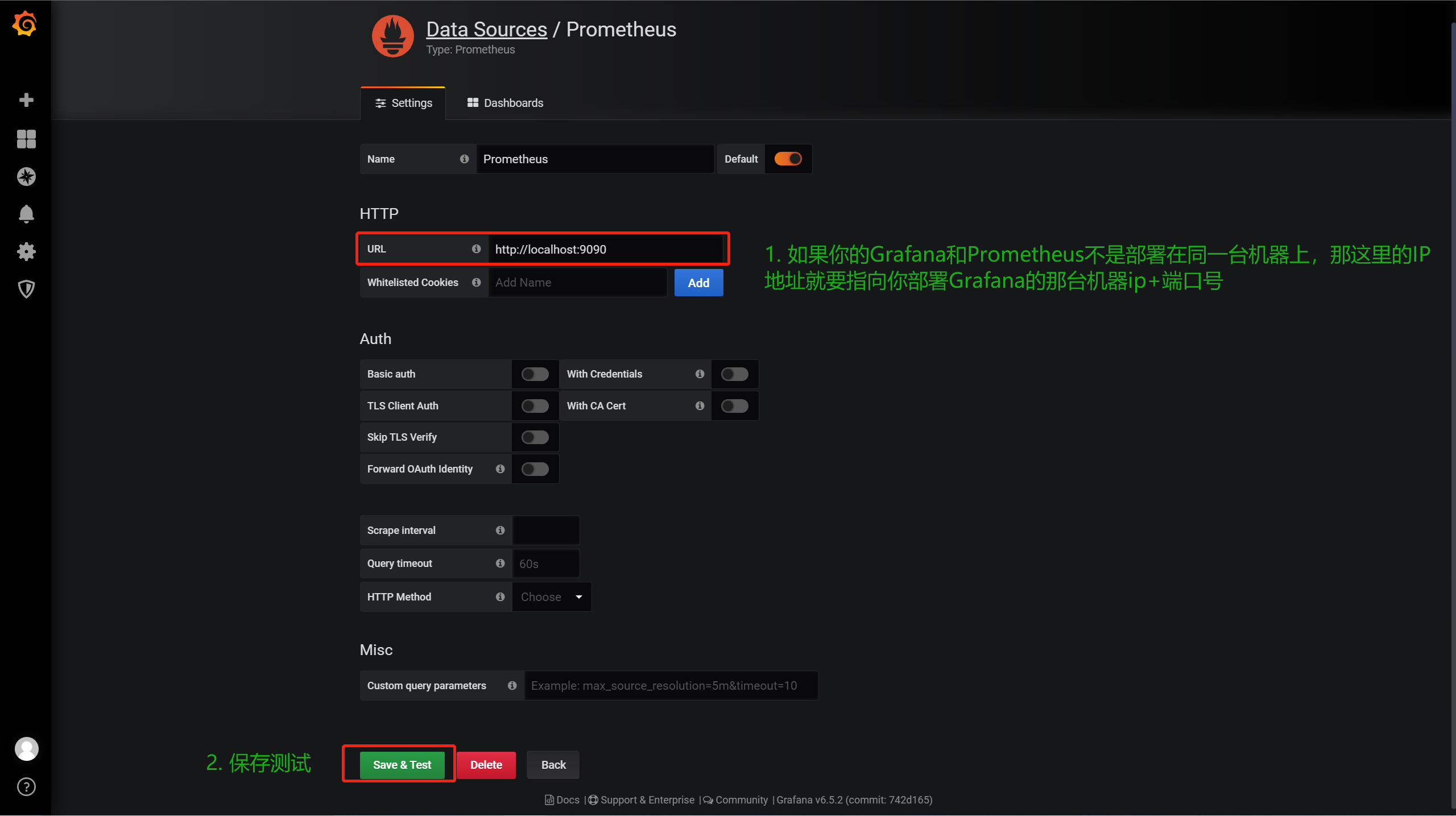The height and width of the screenshot is (816, 1456).
Task: Click the Grafana logo home icon
Action: coord(25,24)
